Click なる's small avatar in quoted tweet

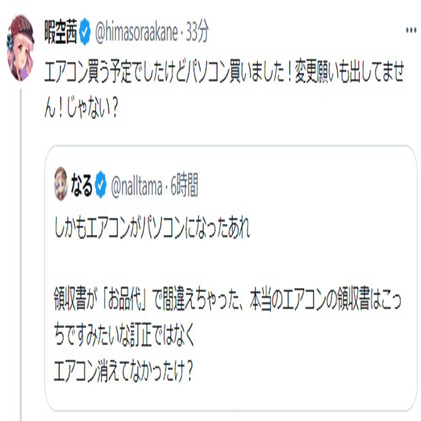point(61,183)
